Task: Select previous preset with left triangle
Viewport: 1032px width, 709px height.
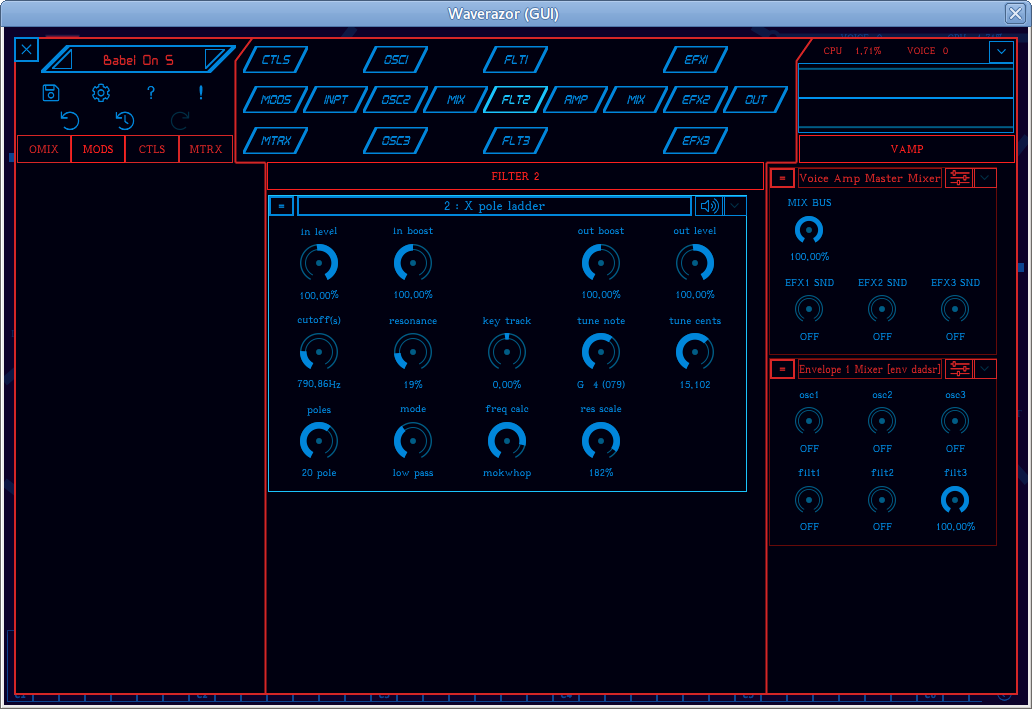Action: [x=62, y=61]
